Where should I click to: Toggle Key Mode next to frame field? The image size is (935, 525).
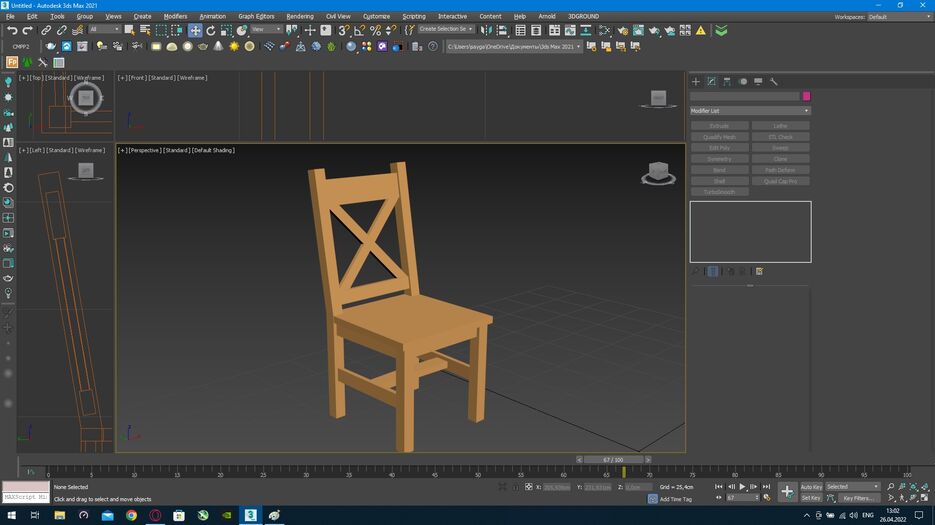(719, 498)
